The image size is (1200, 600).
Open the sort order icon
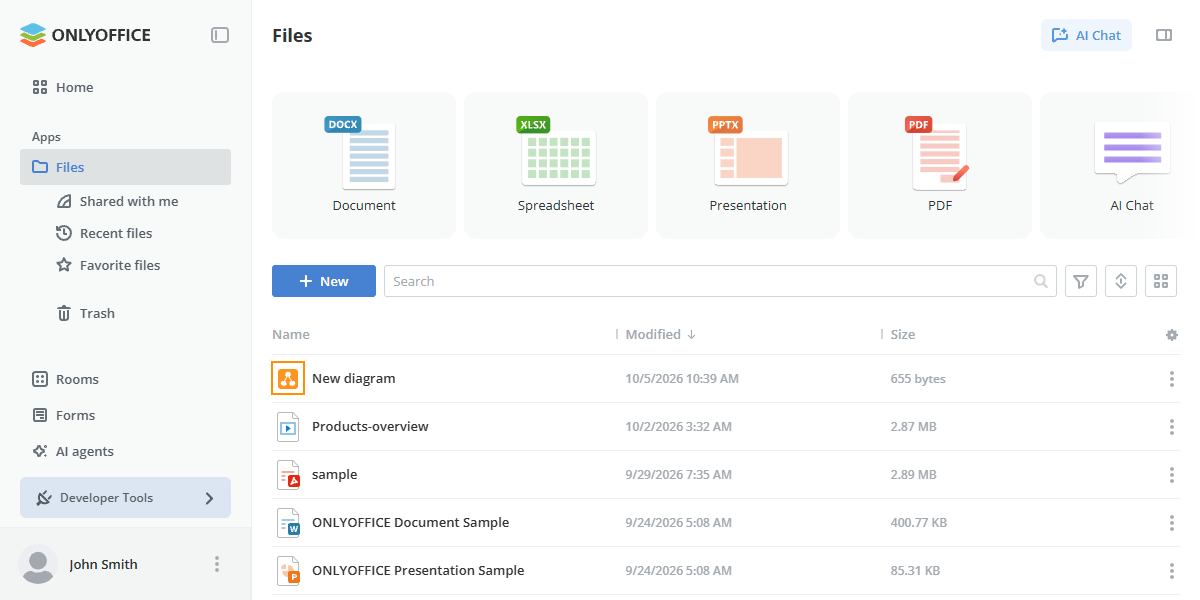1121,281
